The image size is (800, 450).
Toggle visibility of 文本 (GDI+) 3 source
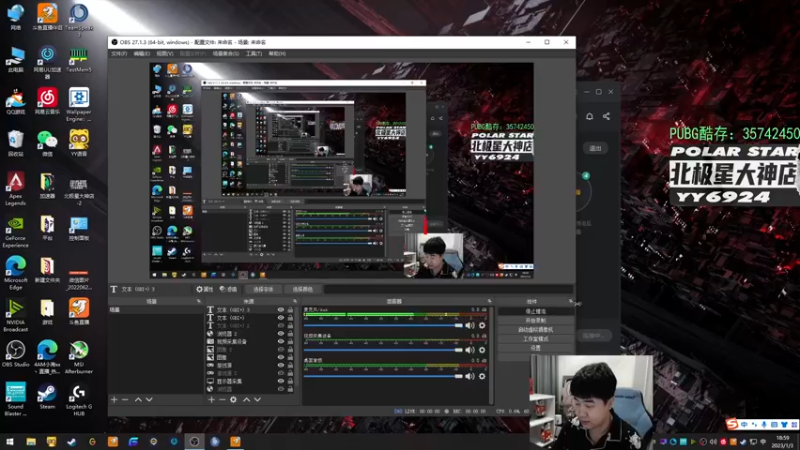point(281,310)
